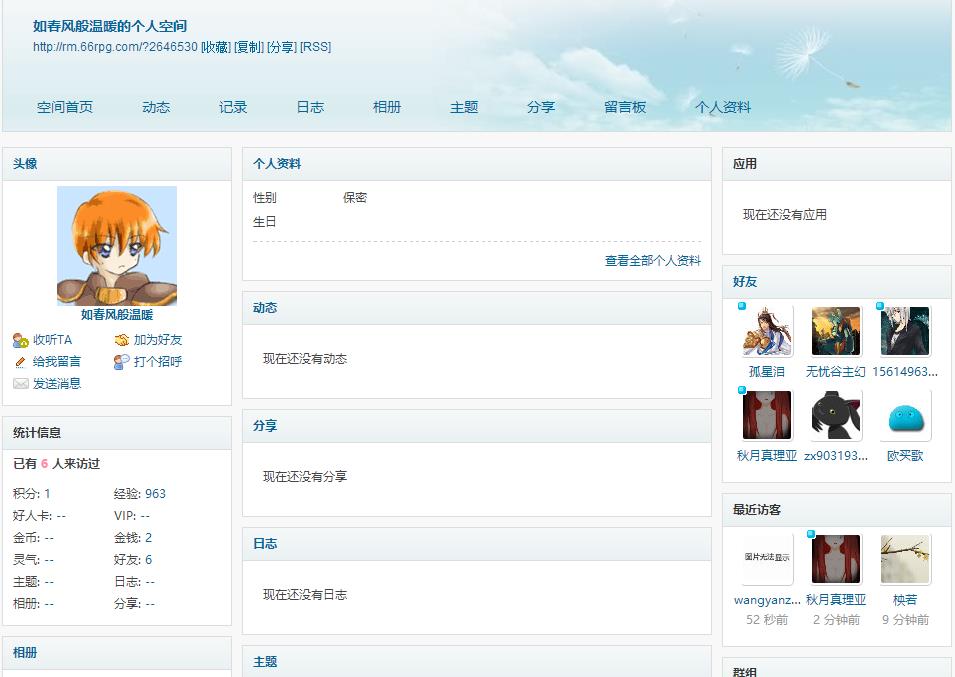Click the 个人资料 panel heading
Viewport: 955px width, 677px height.
pos(277,164)
